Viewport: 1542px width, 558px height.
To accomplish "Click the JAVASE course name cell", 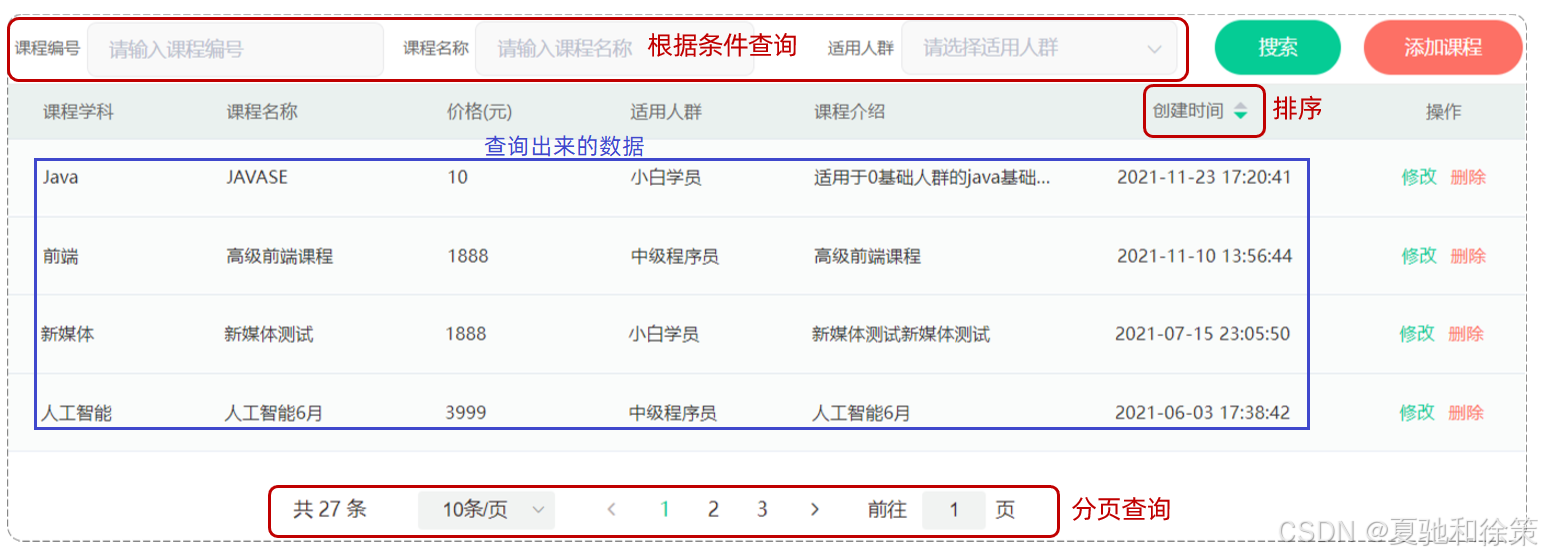I will [257, 177].
